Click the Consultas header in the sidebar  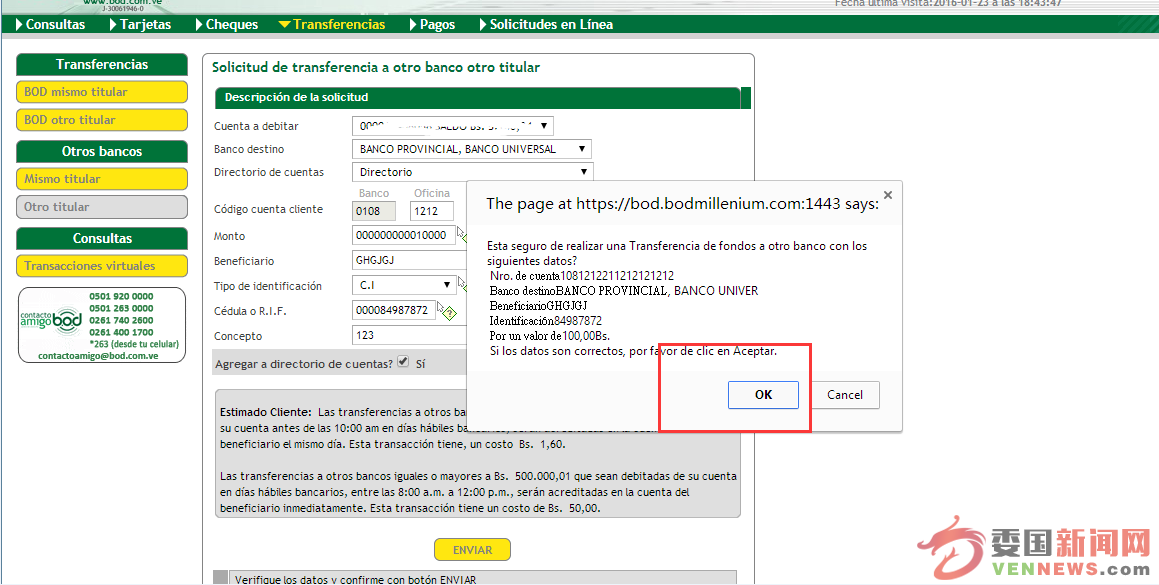102,239
